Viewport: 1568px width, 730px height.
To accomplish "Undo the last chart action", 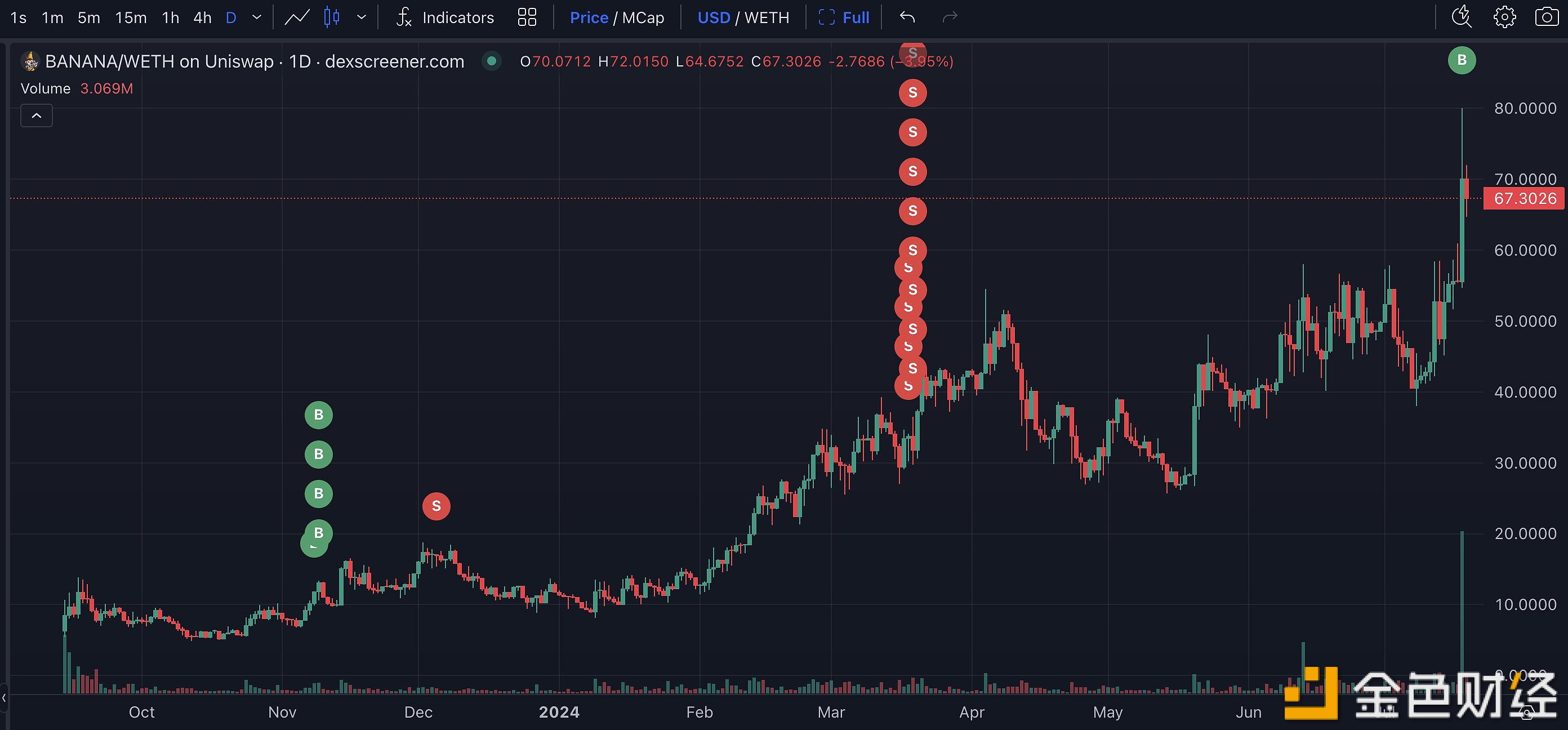I will [x=907, y=17].
